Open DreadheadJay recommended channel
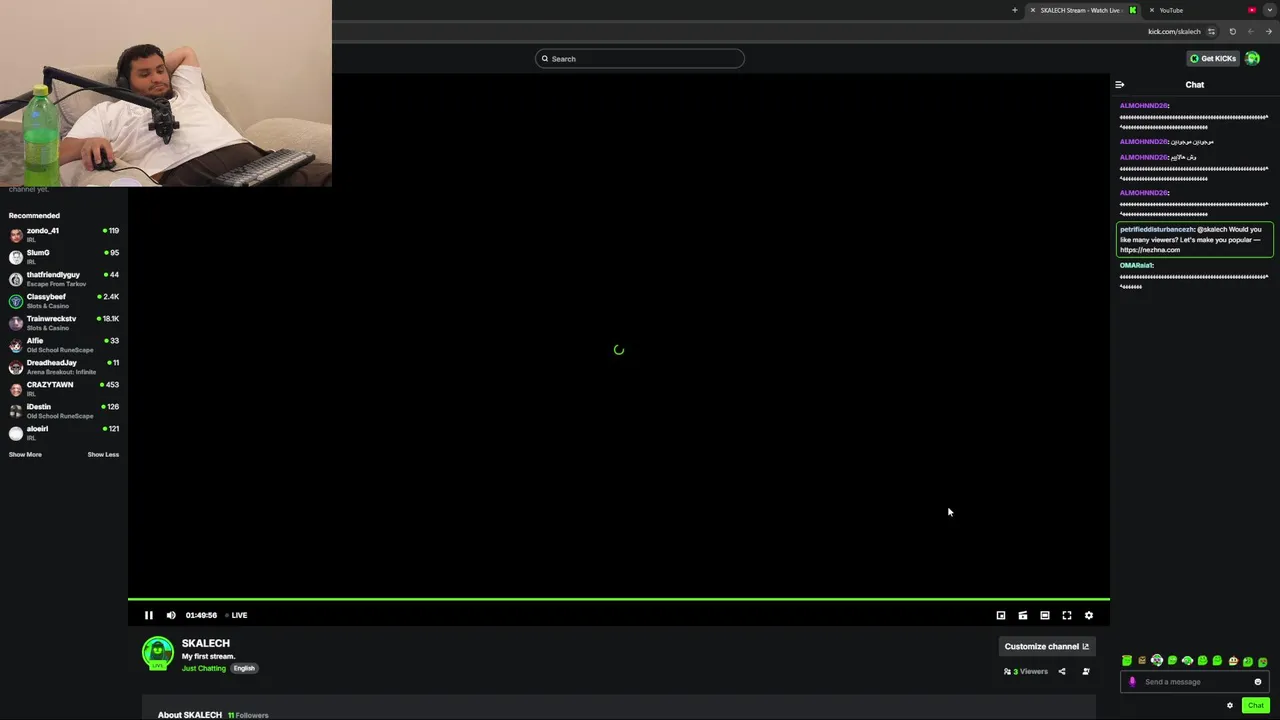1280x720 pixels. click(64, 367)
